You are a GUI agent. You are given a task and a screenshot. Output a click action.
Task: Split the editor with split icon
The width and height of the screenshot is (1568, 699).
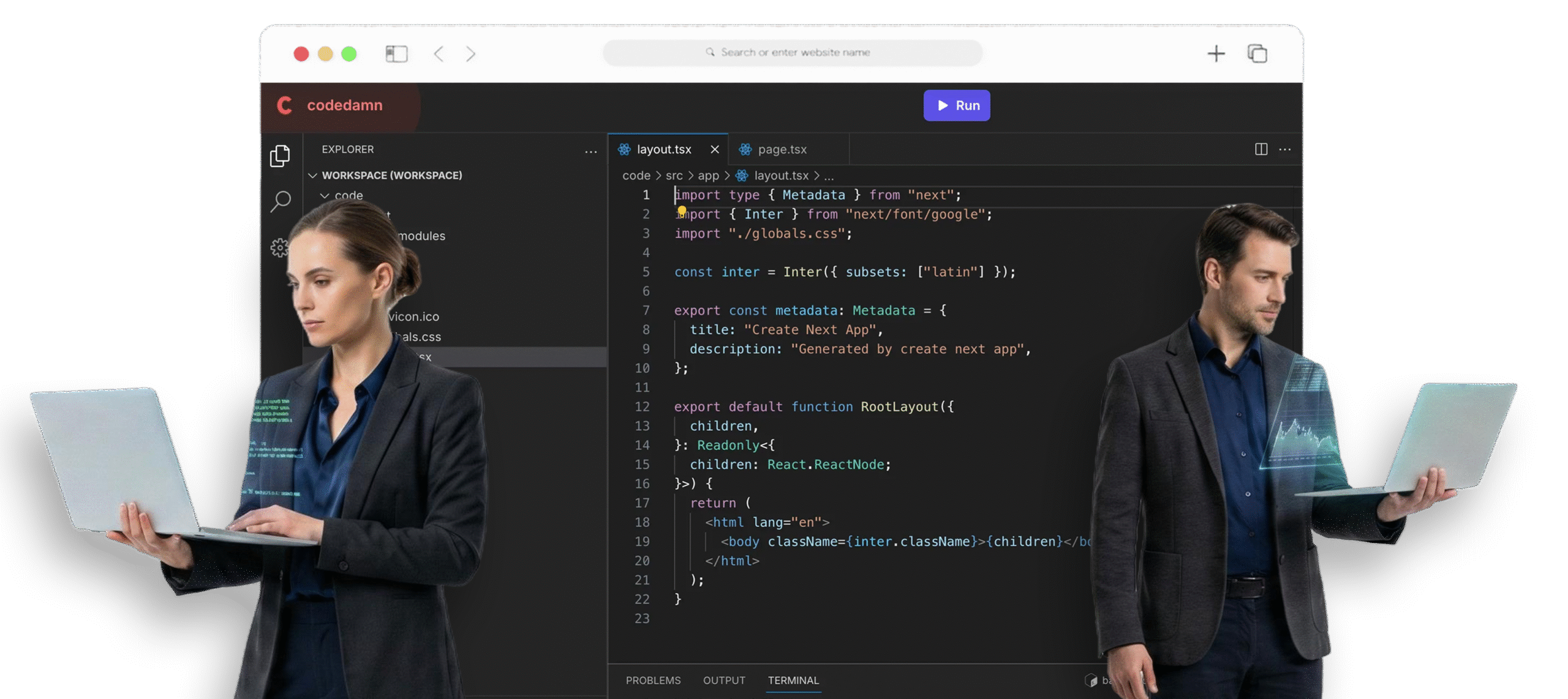(1261, 149)
